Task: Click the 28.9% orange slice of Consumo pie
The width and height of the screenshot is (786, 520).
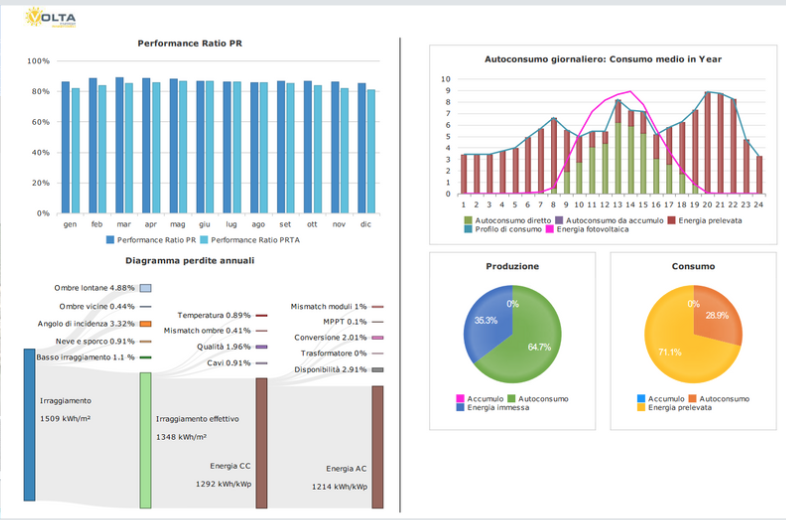Action: click(716, 315)
